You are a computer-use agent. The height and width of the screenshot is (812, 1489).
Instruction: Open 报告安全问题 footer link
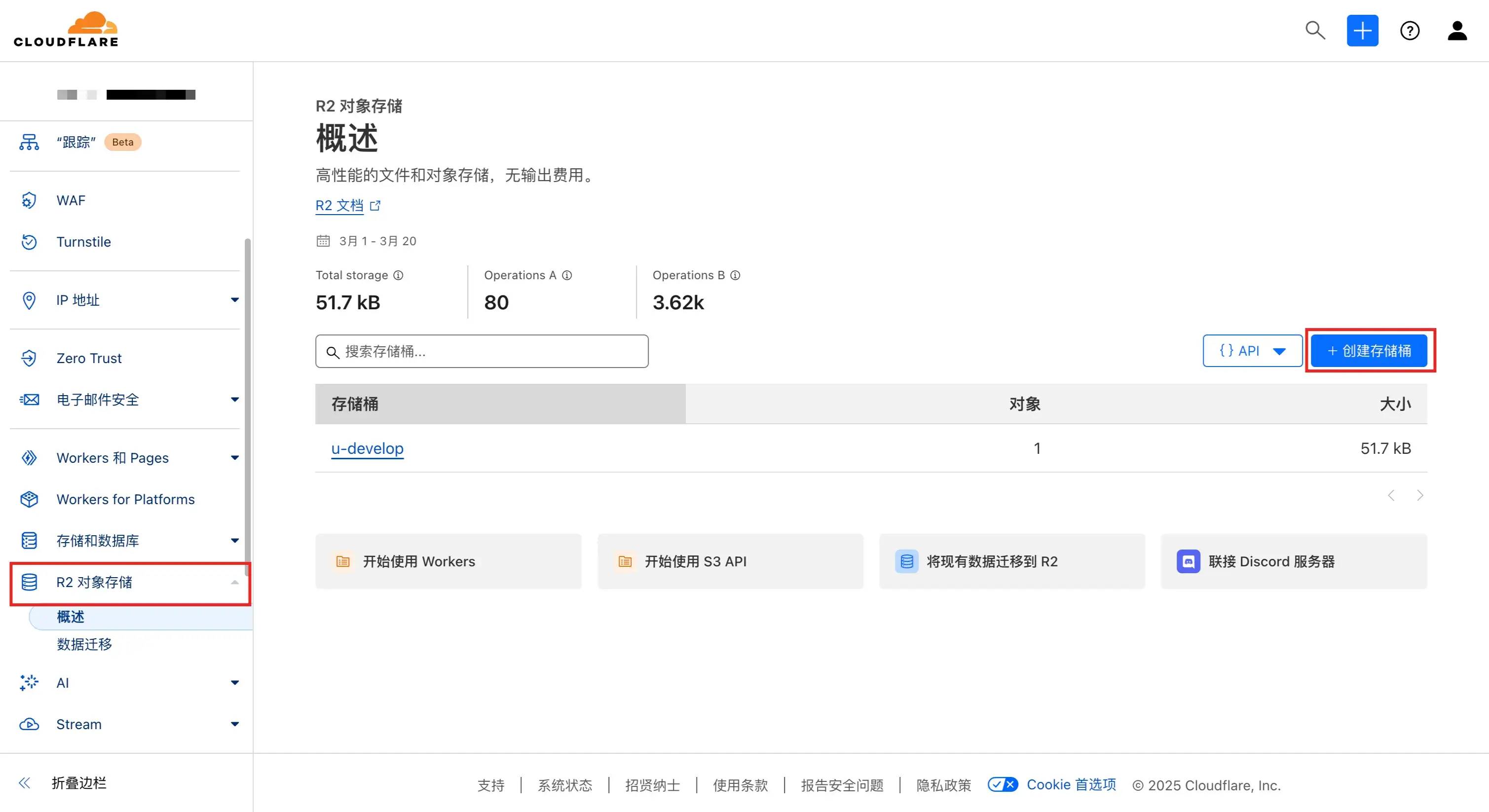click(x=842, y=785)
